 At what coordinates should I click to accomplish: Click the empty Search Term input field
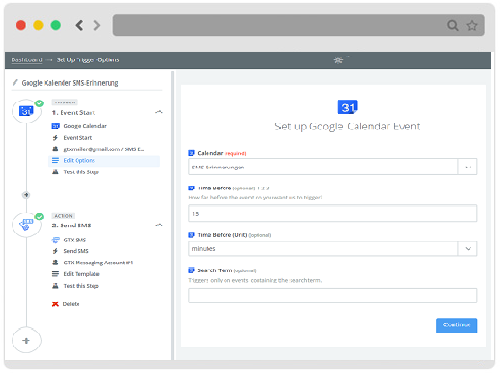click(332, 296)
